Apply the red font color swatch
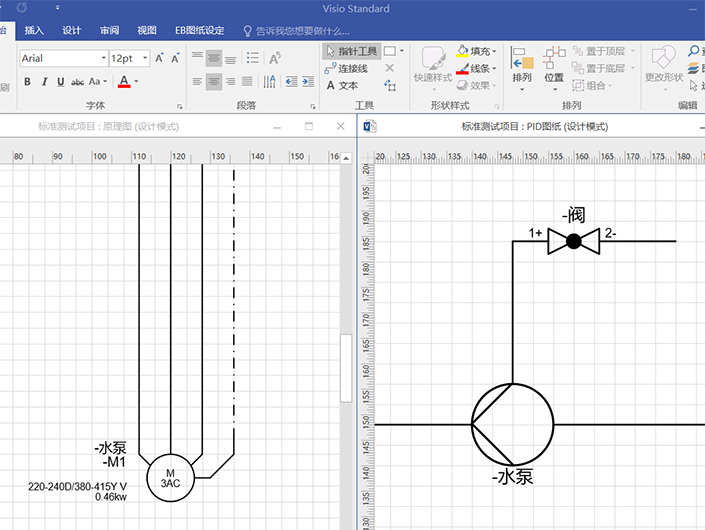Screen dimensions: 705x530 point(124,82)
